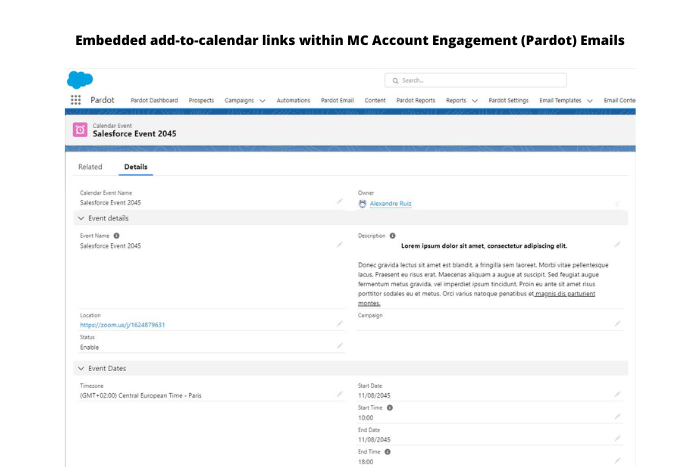Edit Timezone pencil icon
Image resolution: width=700 pixels, height=467 pixels.
coord(340,394)
